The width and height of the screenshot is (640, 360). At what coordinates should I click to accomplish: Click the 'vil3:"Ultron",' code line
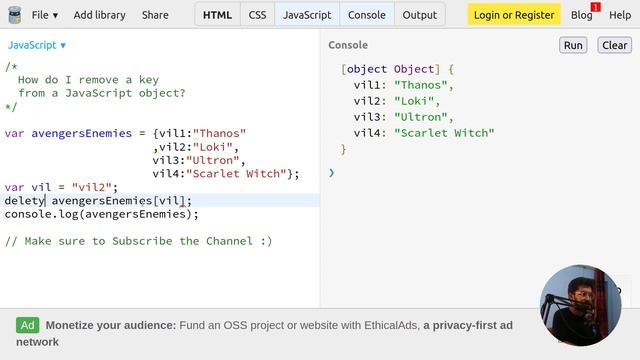199,160
